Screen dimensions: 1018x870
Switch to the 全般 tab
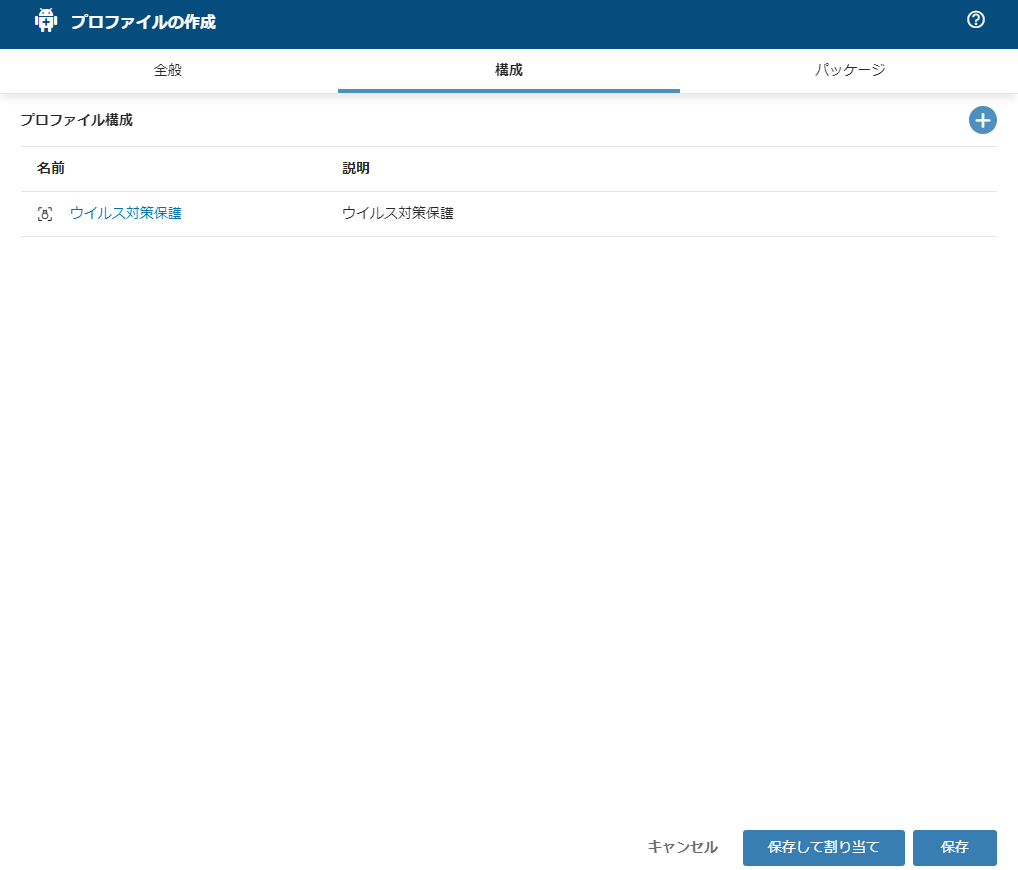(x=168, y=70)
